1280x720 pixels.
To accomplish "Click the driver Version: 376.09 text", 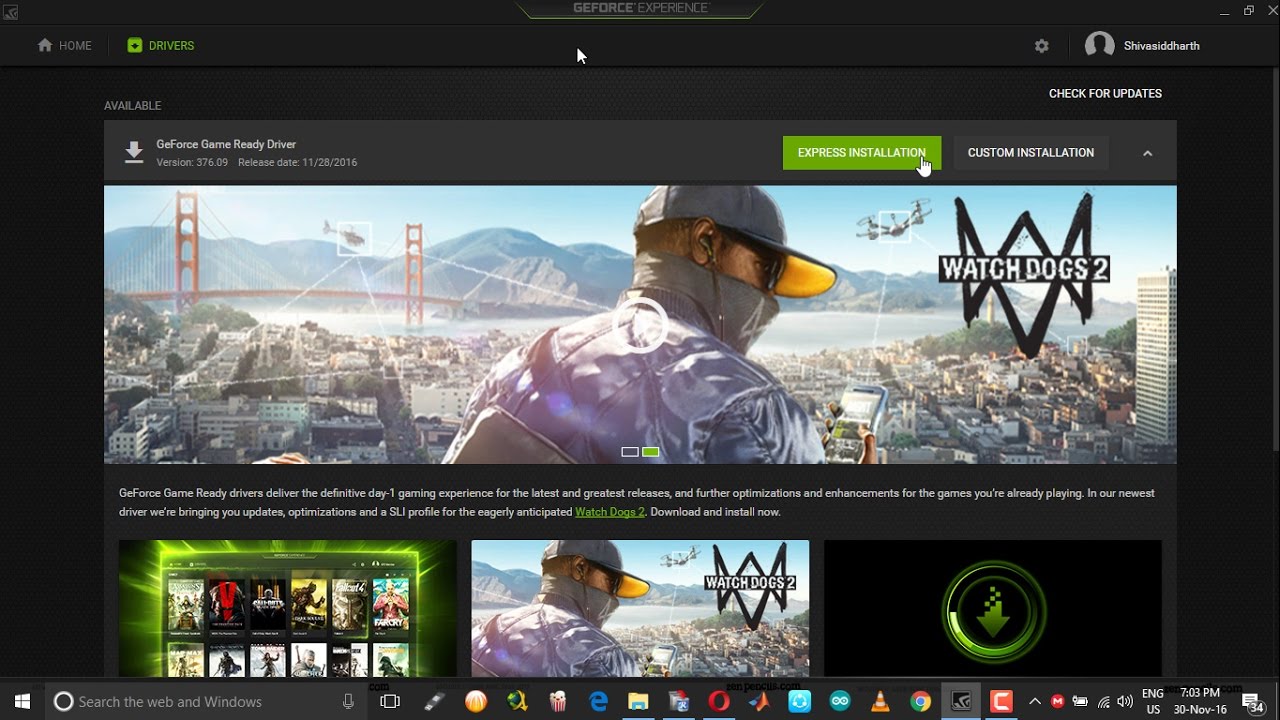I will point(192,162).
